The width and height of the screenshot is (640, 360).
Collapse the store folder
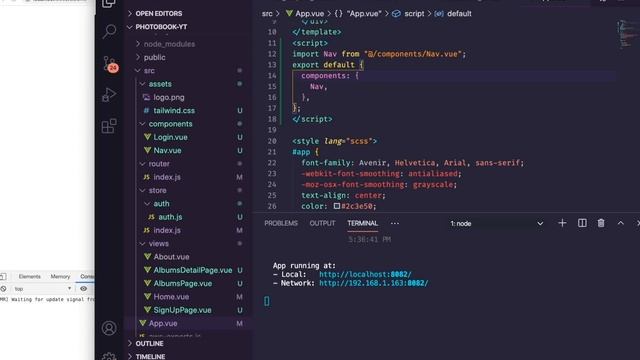157,191
